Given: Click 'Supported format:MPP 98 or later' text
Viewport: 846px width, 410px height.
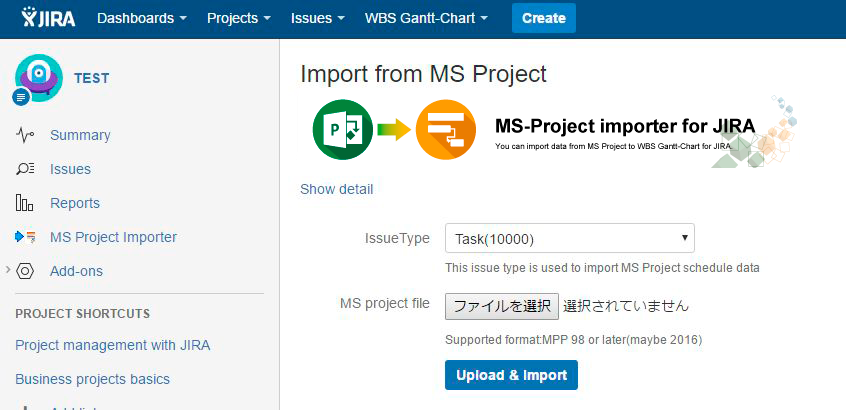Looking at the screenshot, I should click(x=574, y=340).
